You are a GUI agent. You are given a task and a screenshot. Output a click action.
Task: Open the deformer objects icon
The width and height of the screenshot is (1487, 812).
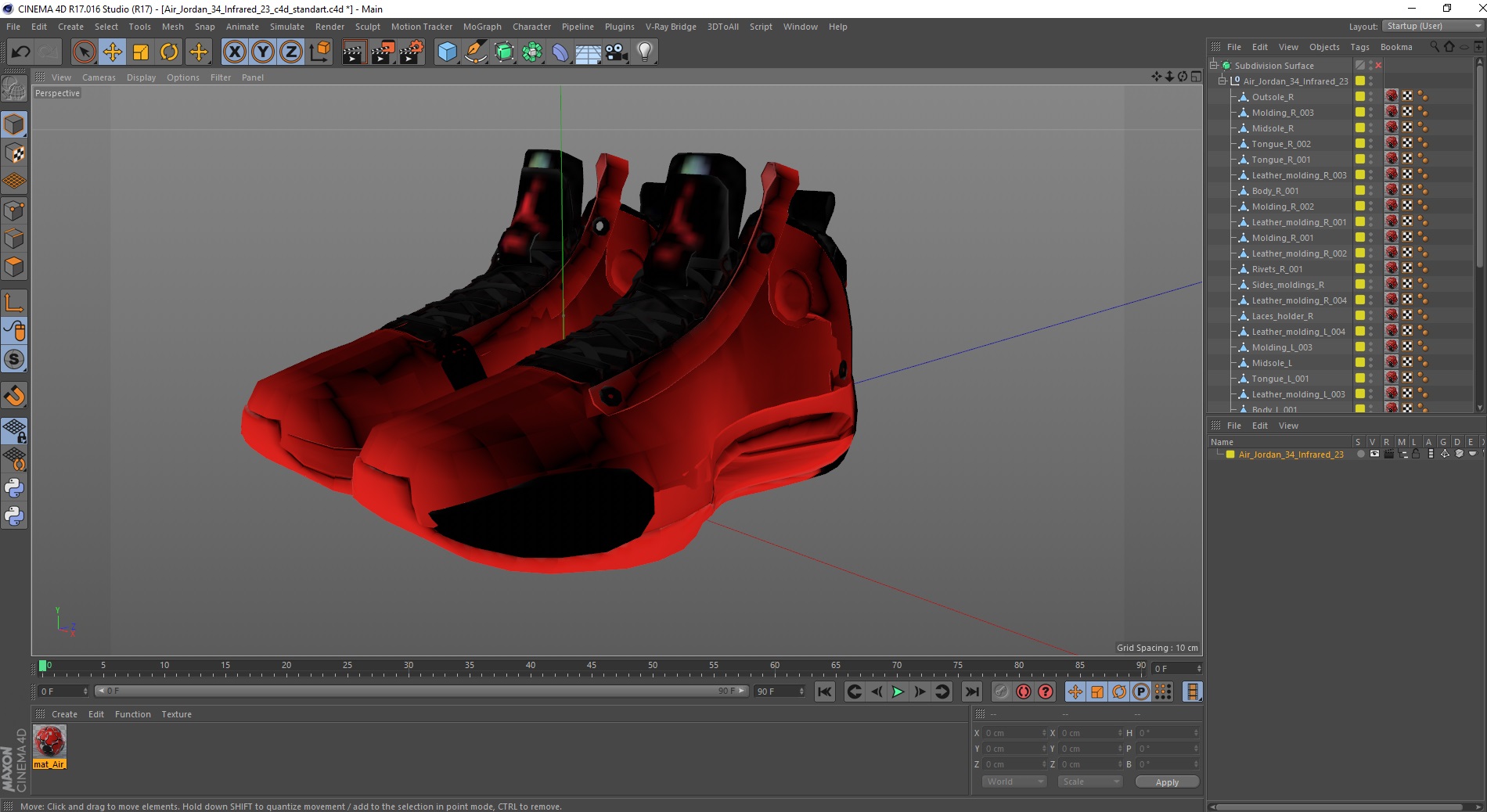[x=560, y=52]
